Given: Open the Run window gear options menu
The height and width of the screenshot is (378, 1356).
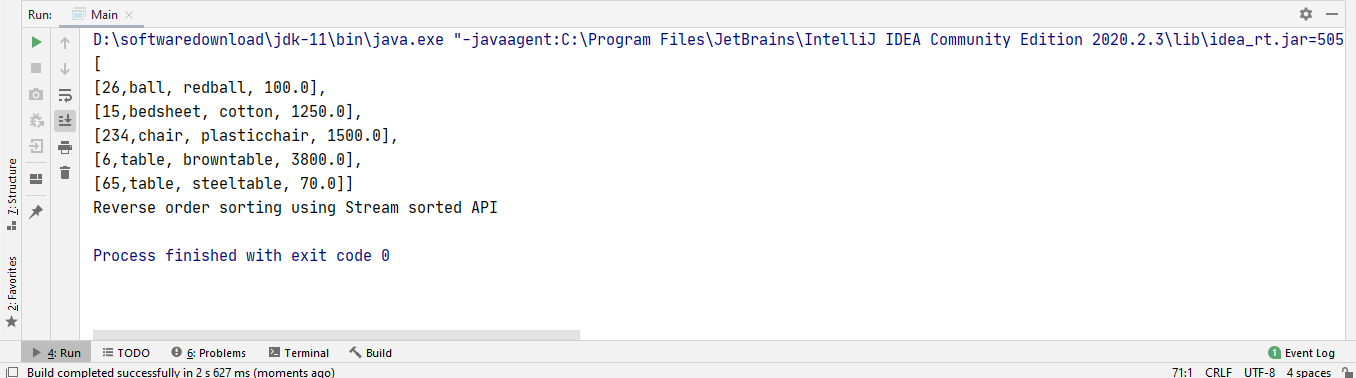Looking at the screenshot, I should [x=1306, y=14].
